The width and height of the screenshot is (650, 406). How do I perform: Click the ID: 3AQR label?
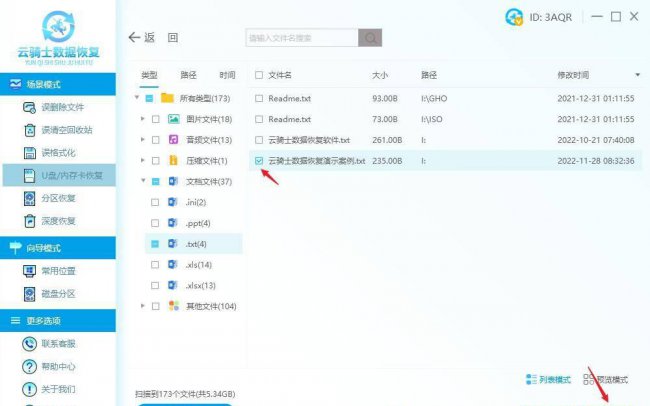click(x=551, y=17)
